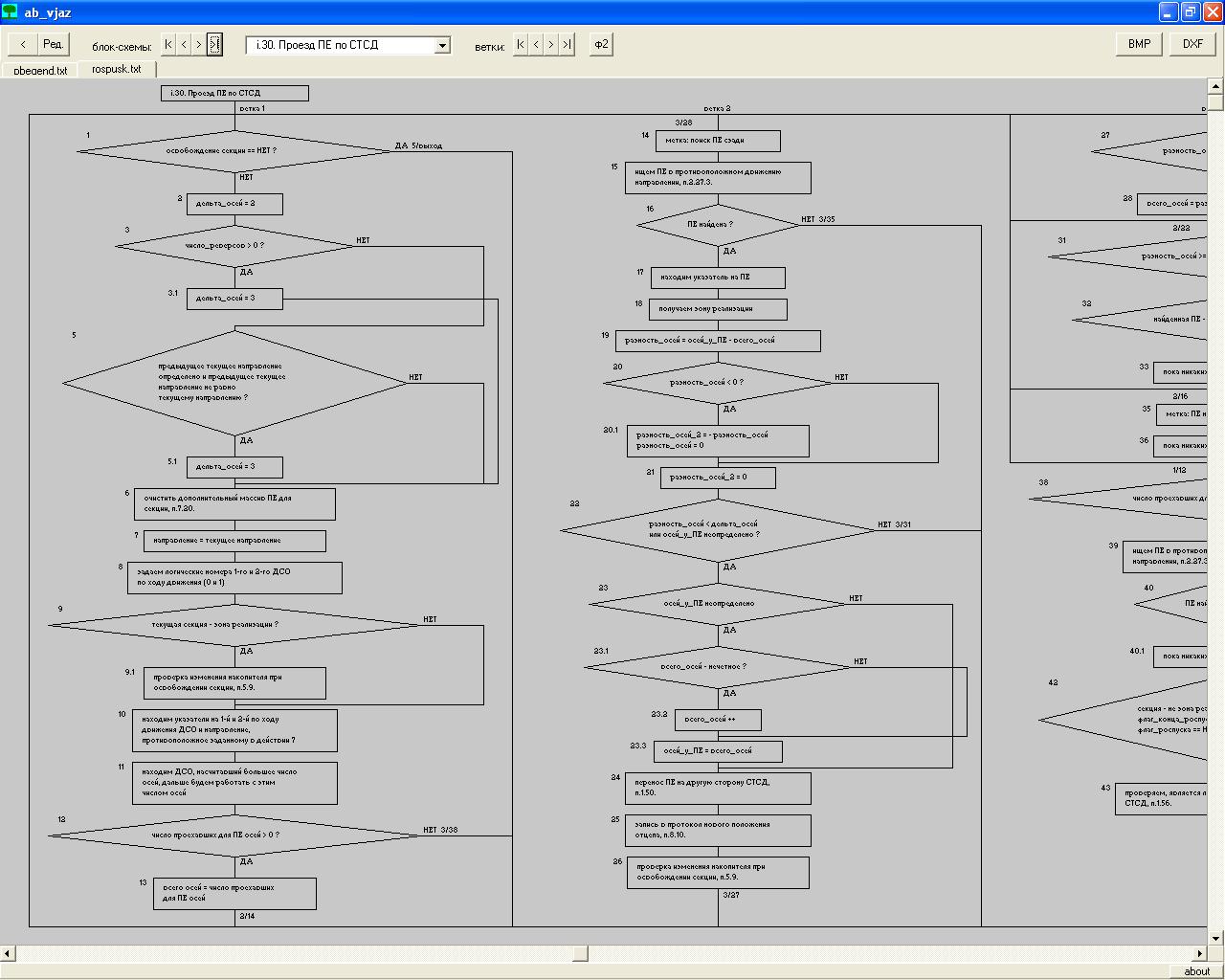Click the about label in status bar

(1196, 971)
